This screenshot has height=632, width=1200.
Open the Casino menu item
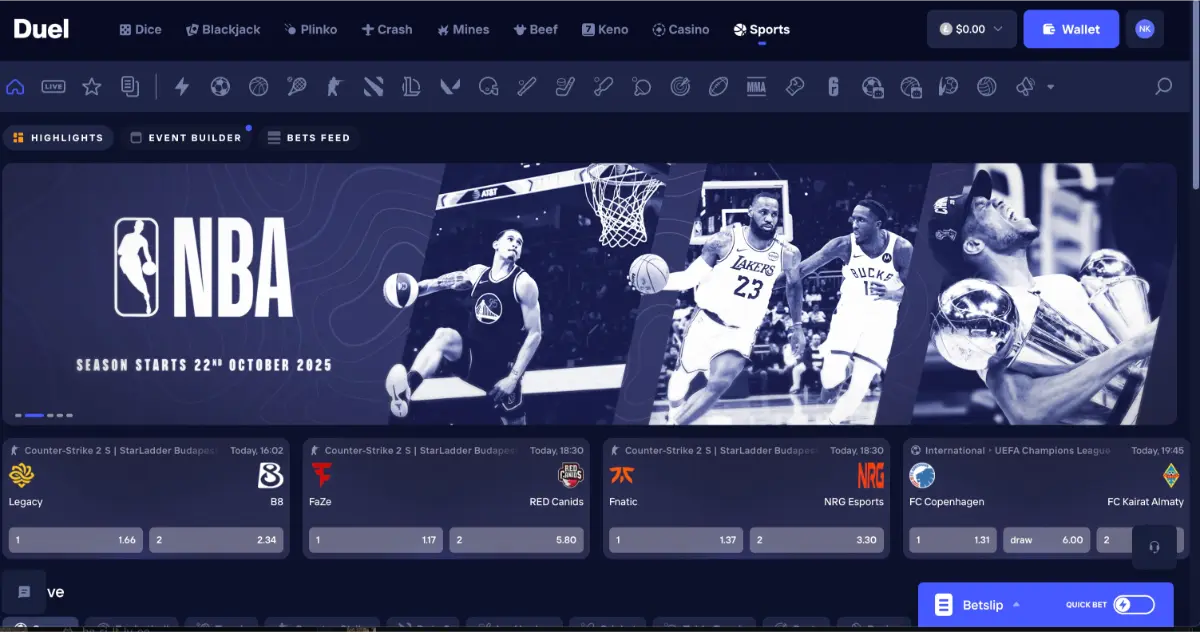[x=681, y=29]
